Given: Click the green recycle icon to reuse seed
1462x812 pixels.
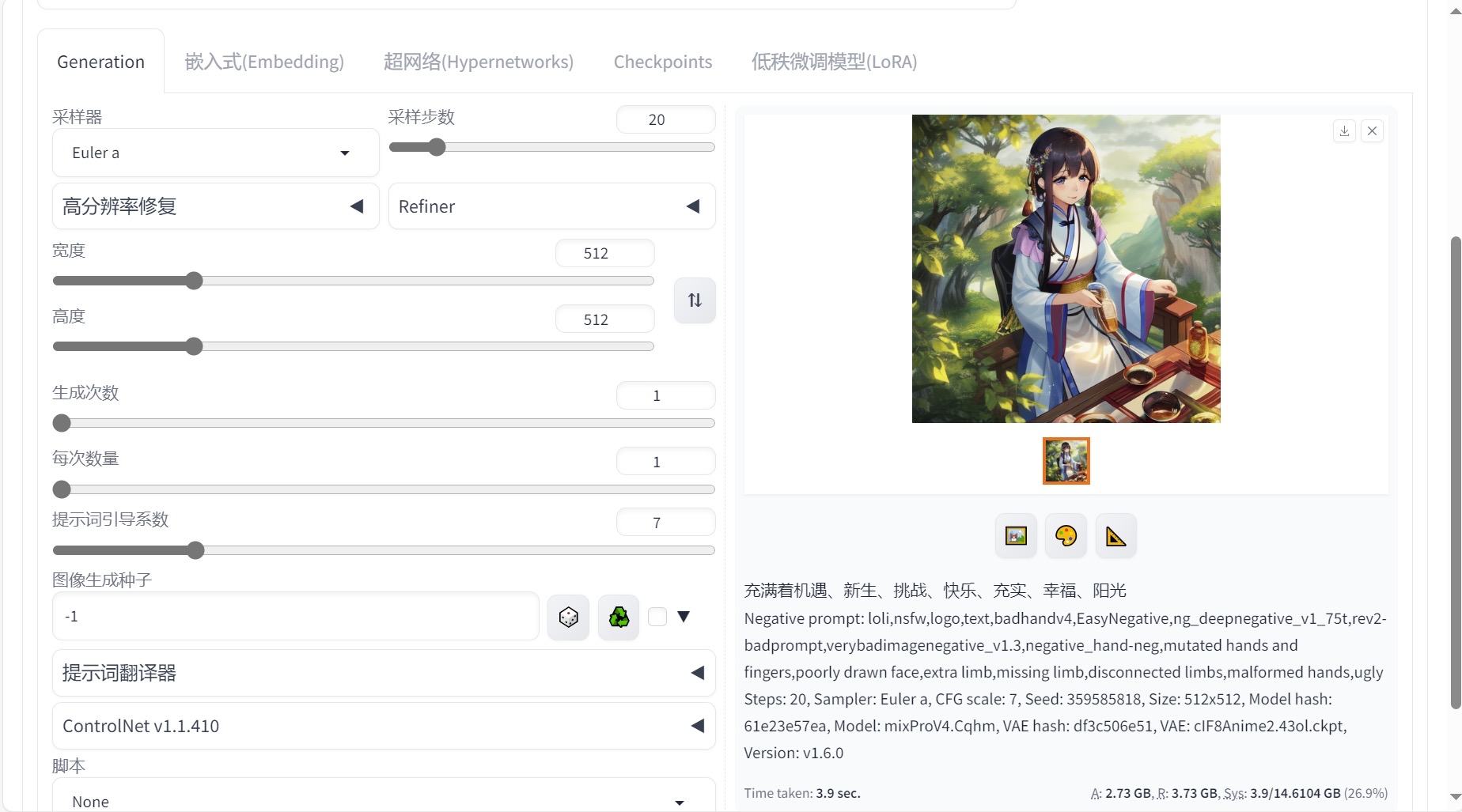Looking at the screenshot, I should [x=619, y=617].
